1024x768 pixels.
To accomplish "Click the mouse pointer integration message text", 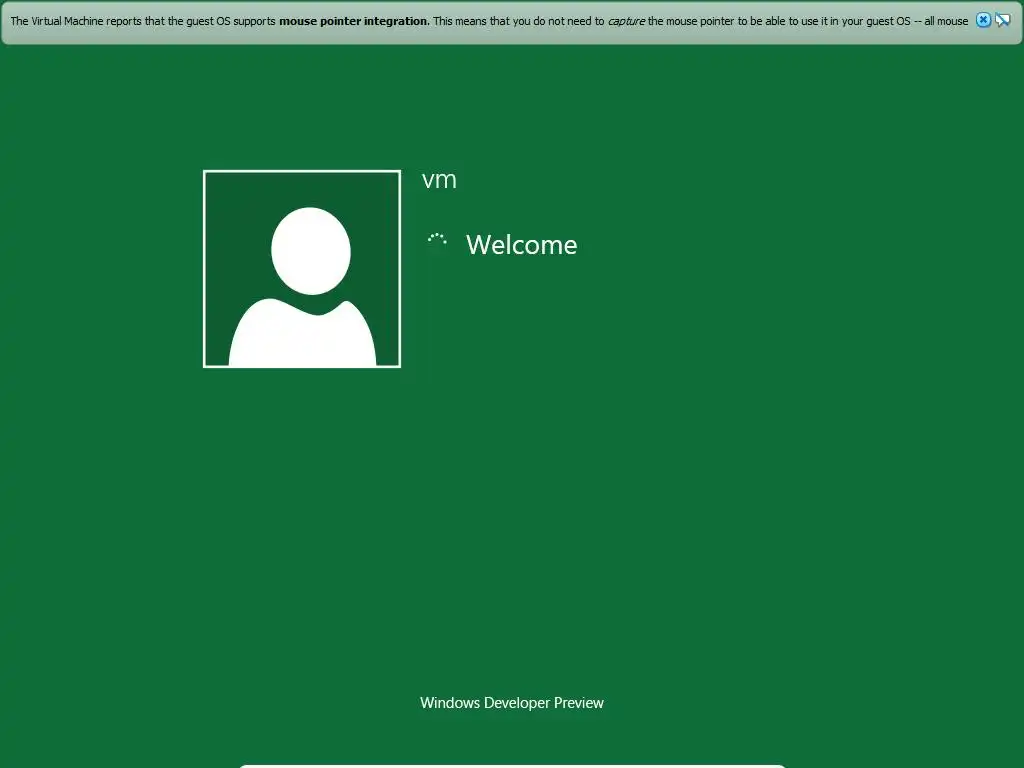I will click(489, 21).
